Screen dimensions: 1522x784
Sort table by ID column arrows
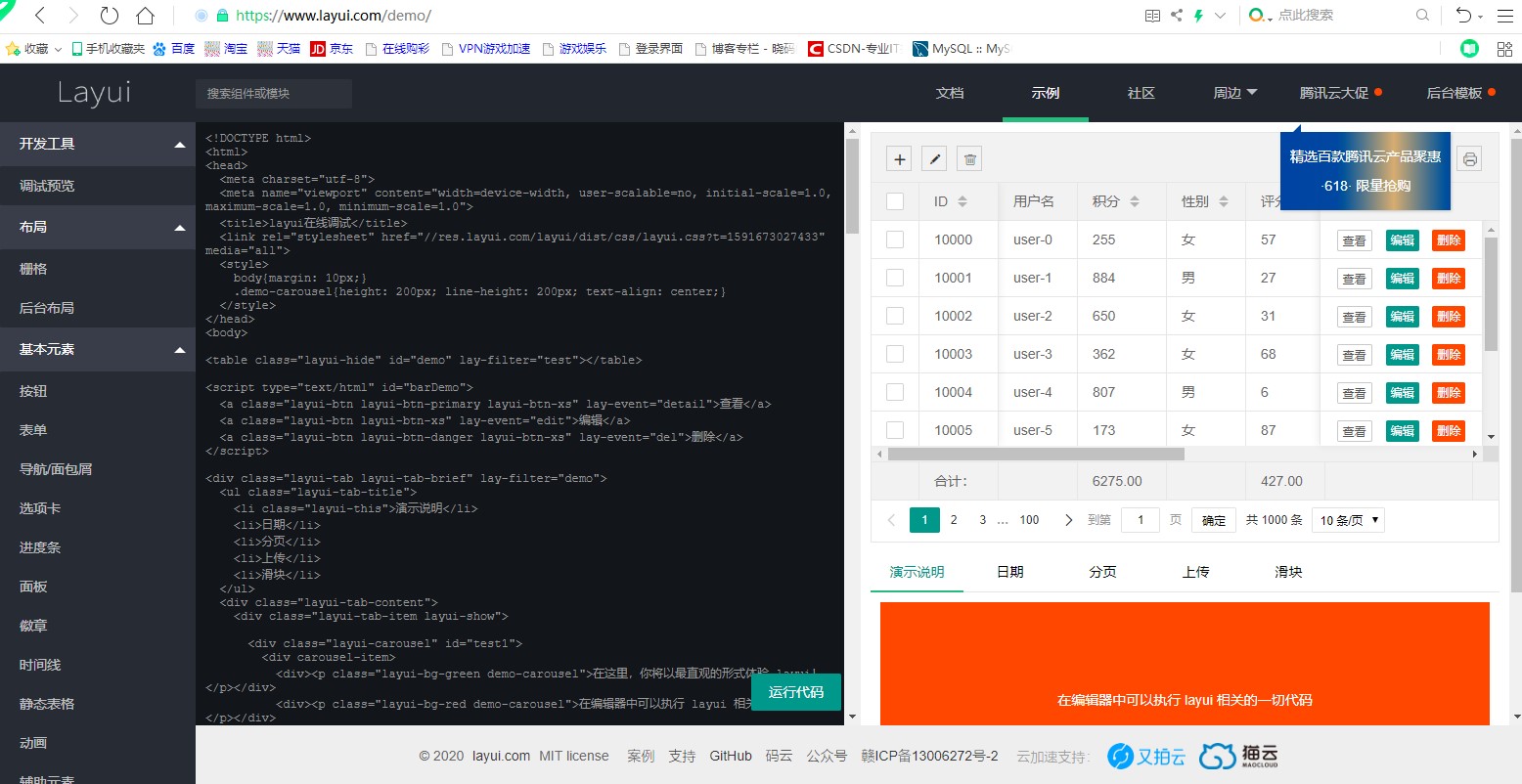[962, 201]
